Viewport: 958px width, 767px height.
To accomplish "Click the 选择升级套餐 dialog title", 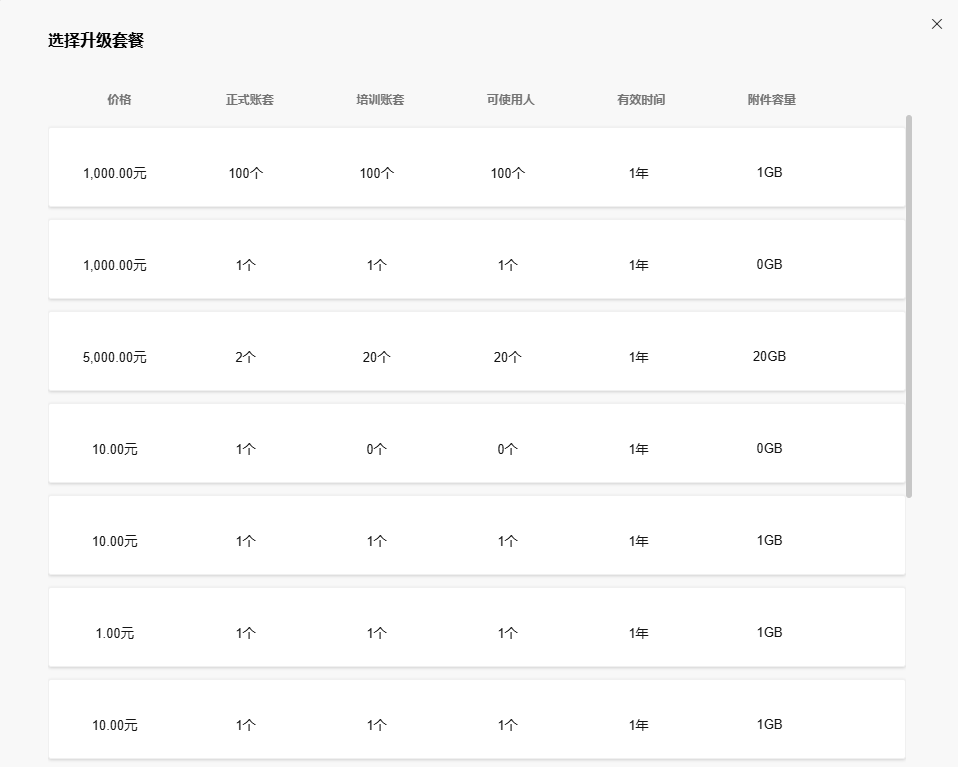I will pyautogui.click(x=96, y=41).
